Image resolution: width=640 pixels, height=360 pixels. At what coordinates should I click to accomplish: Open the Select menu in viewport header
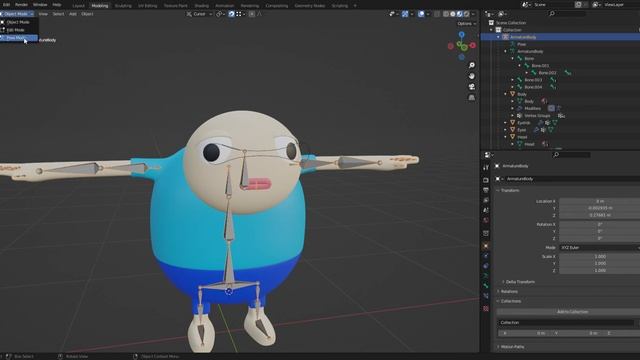[58, 14]
